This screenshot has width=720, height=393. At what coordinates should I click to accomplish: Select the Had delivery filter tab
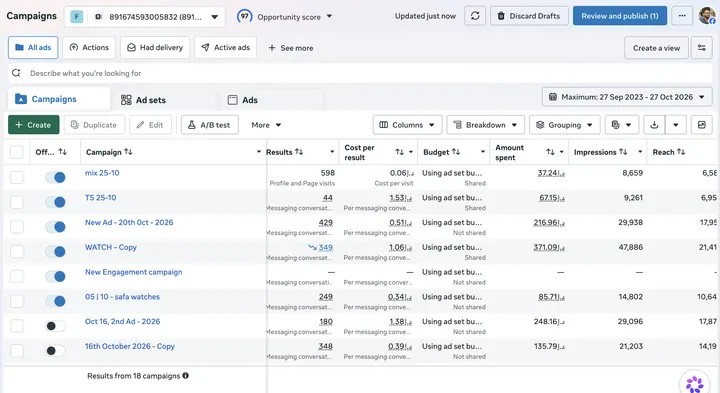(x=155, y=48)
